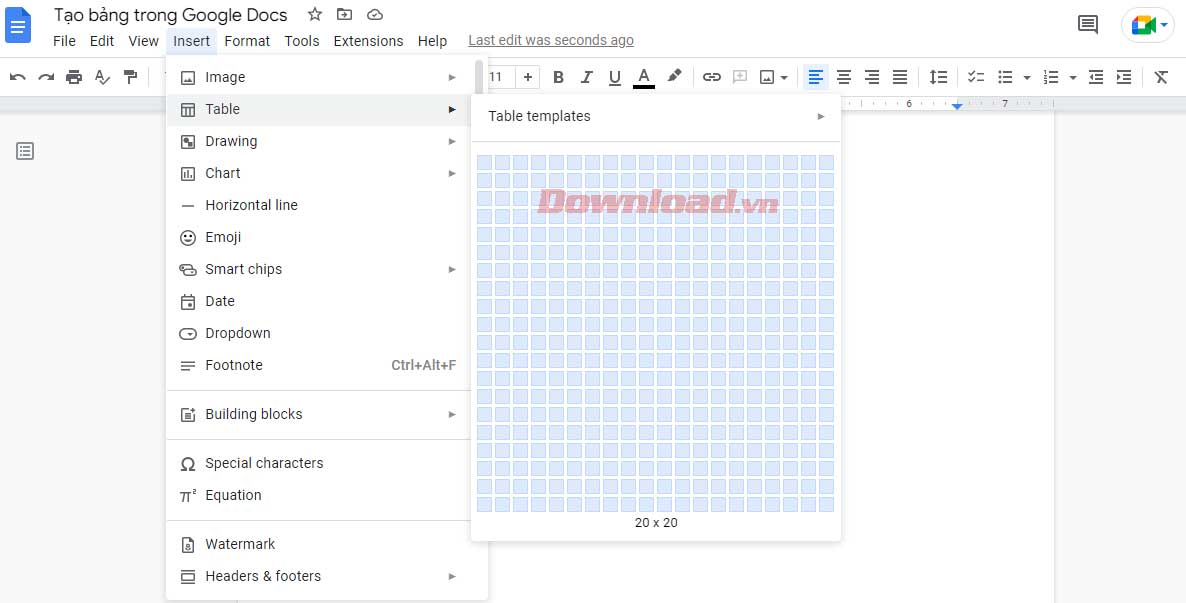Click the font size increase button
Viewport: 1186px width, 603px height.
pos(527,76)
